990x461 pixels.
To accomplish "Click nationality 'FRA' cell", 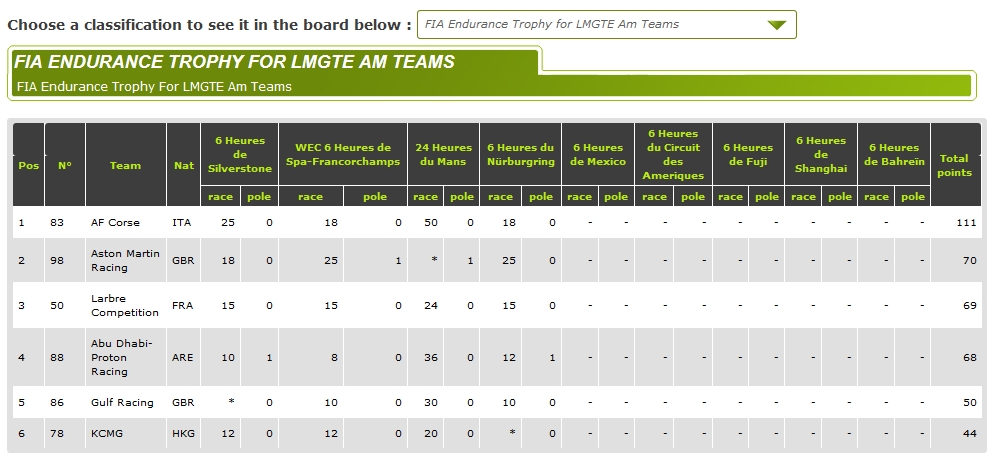I will coord(182,306).
